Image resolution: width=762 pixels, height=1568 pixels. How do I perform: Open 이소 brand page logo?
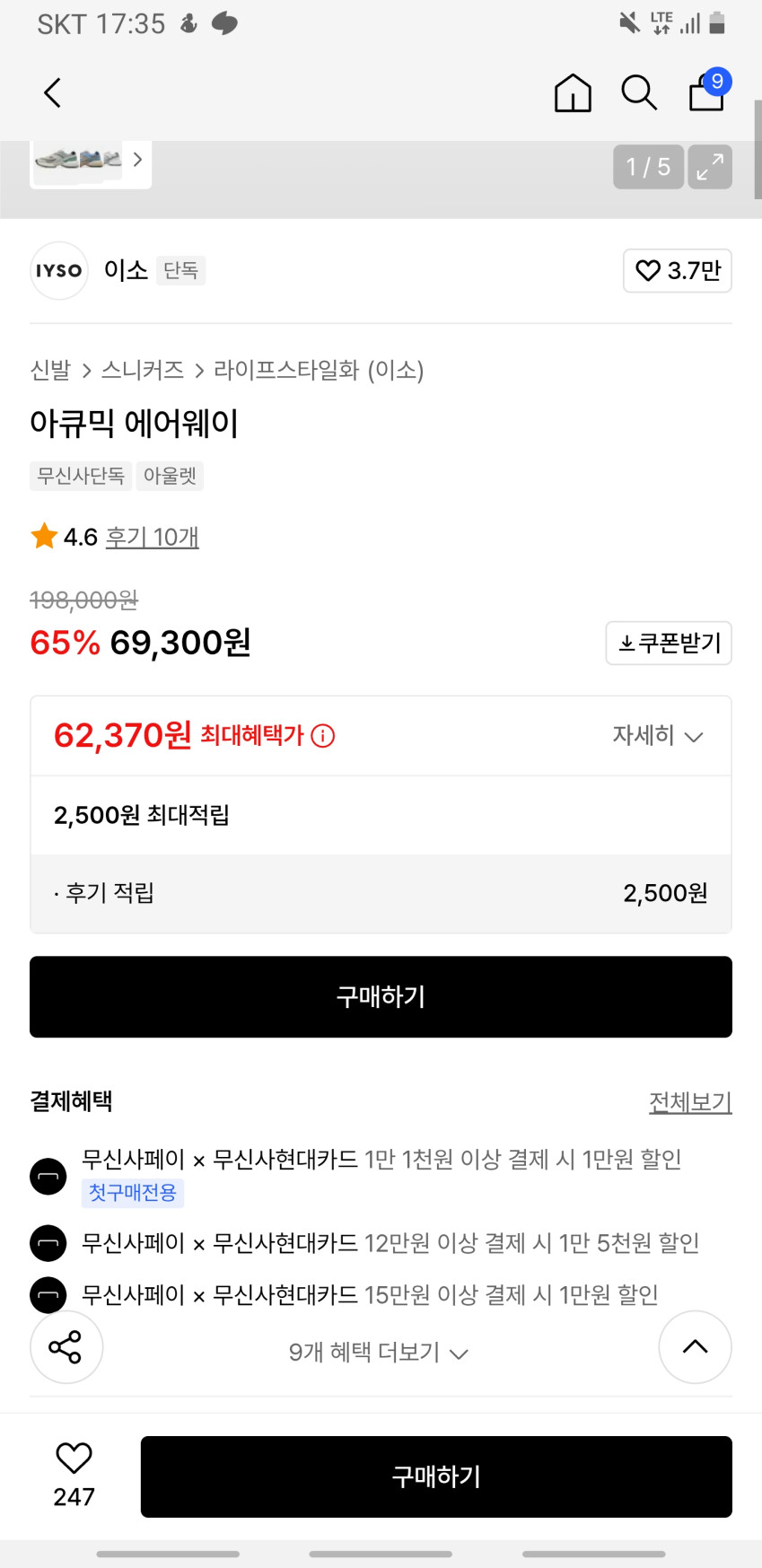(59, 271)
